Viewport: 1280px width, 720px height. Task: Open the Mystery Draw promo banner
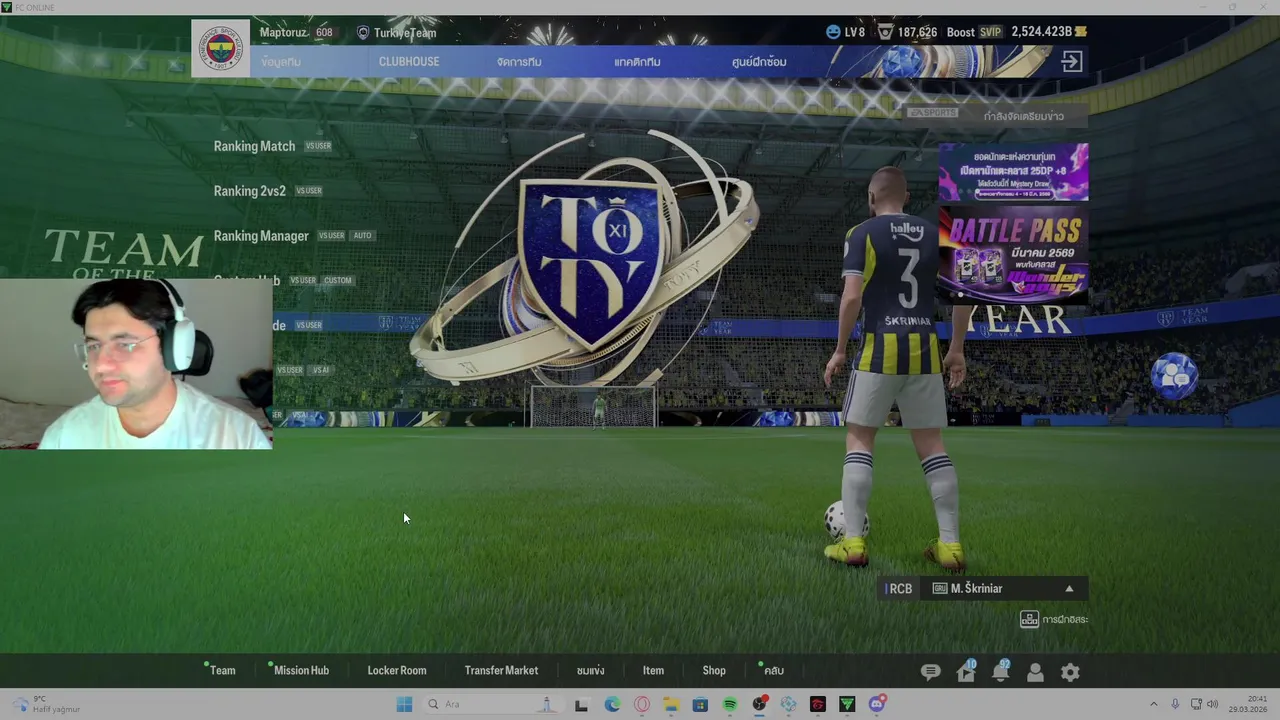click(x=1013, y=172)
